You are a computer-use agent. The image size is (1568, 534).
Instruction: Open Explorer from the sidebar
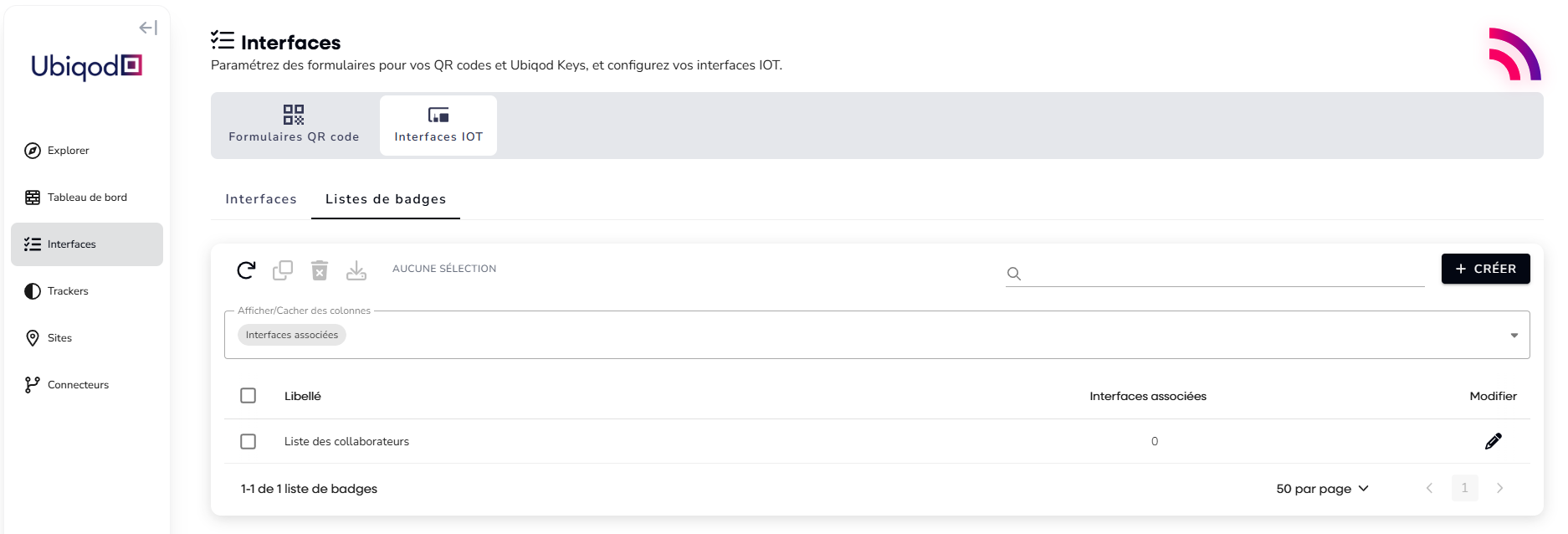pyautogui.click(x=69, y=151)
